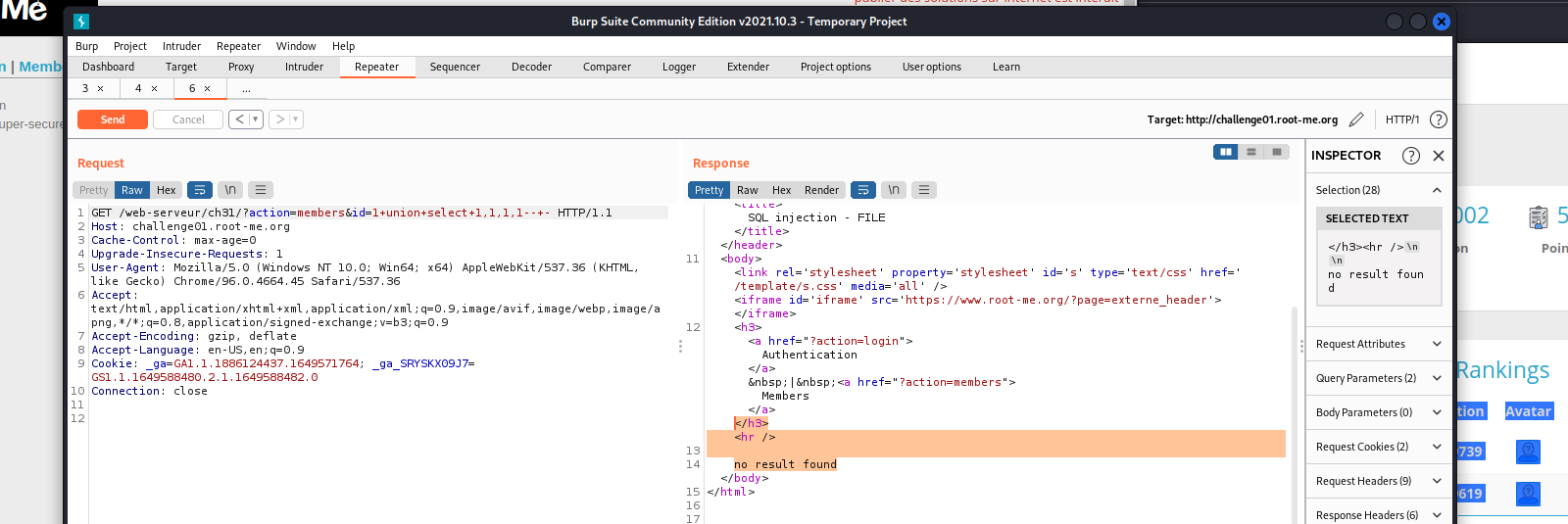The width and height of the screenshot is (1568, 524).
Task: Click Avatar link in background browser window
Action: coord(1528,411)
